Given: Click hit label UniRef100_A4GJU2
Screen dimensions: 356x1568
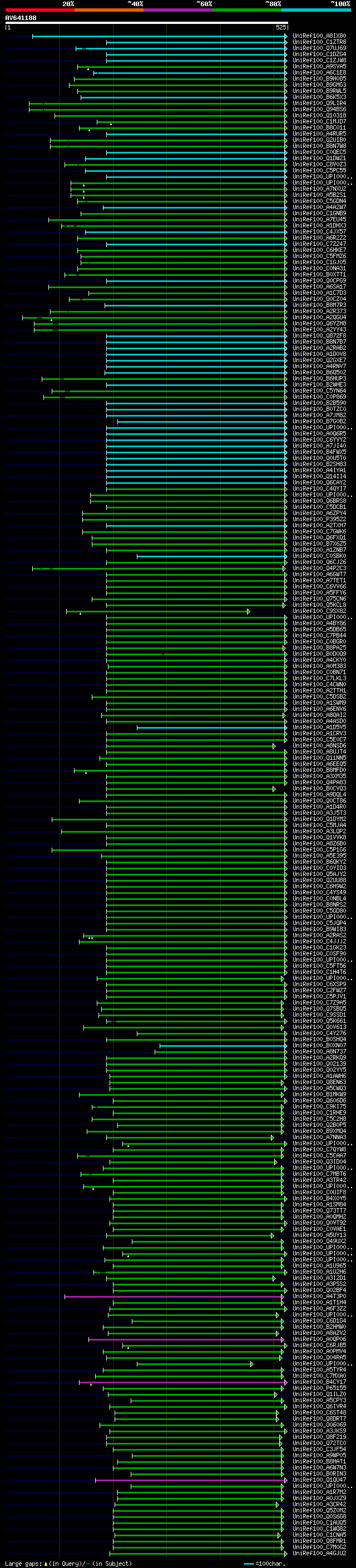Looking at the screenshot, I should pyautogui.click(x=319, y=1554).
